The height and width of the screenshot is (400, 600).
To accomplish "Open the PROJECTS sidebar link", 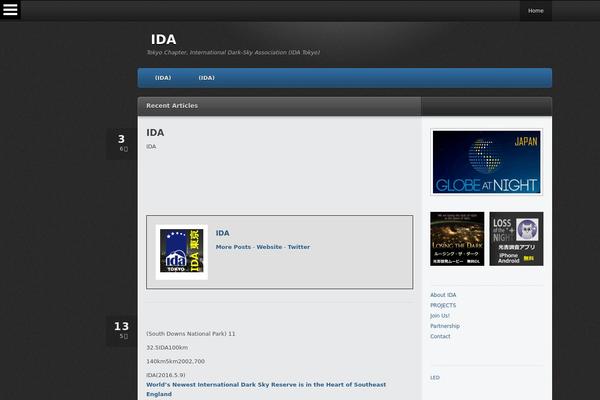I will point(443,305).
